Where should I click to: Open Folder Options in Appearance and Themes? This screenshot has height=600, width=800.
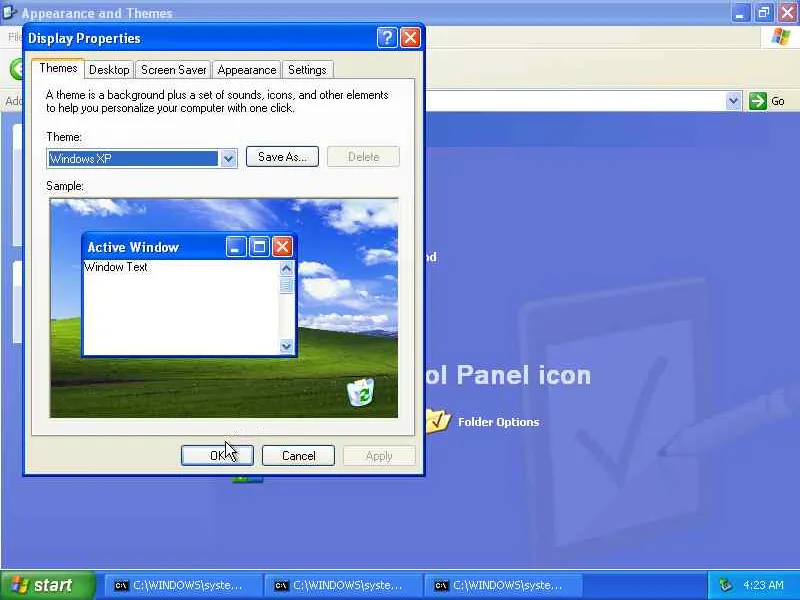(x=498, y=422)
